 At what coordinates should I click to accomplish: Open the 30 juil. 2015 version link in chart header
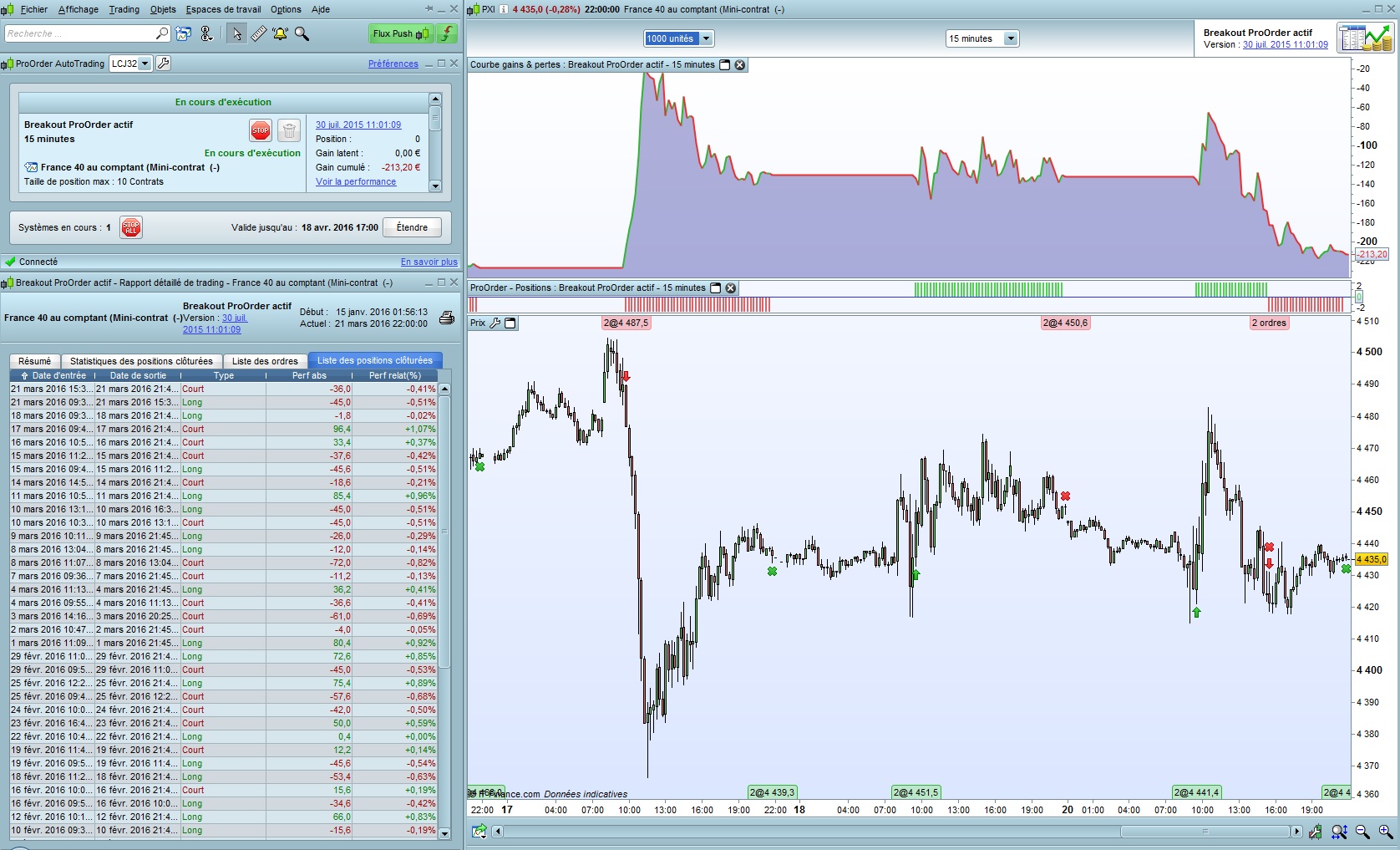point(1286,45)
